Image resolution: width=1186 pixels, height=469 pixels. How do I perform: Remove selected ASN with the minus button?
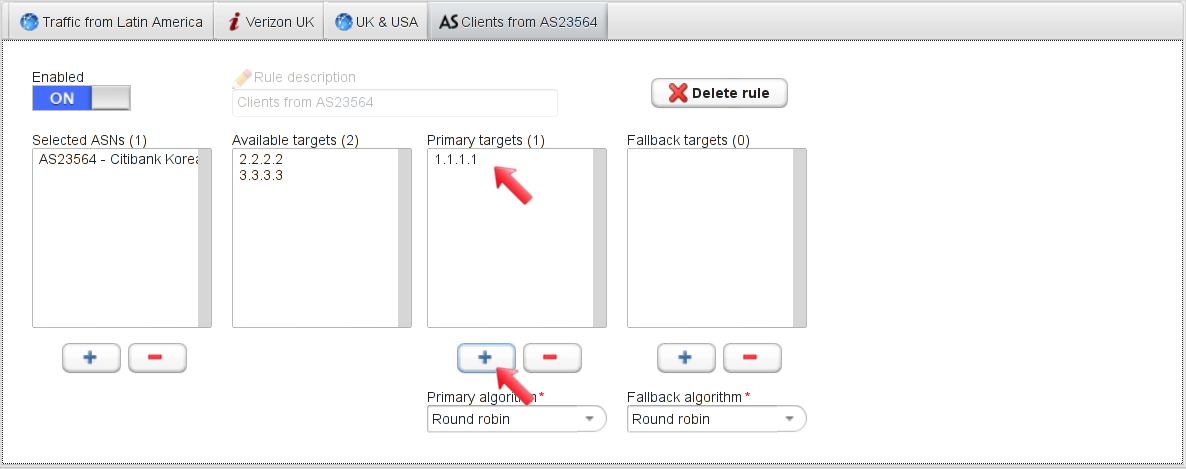(157, 358)
